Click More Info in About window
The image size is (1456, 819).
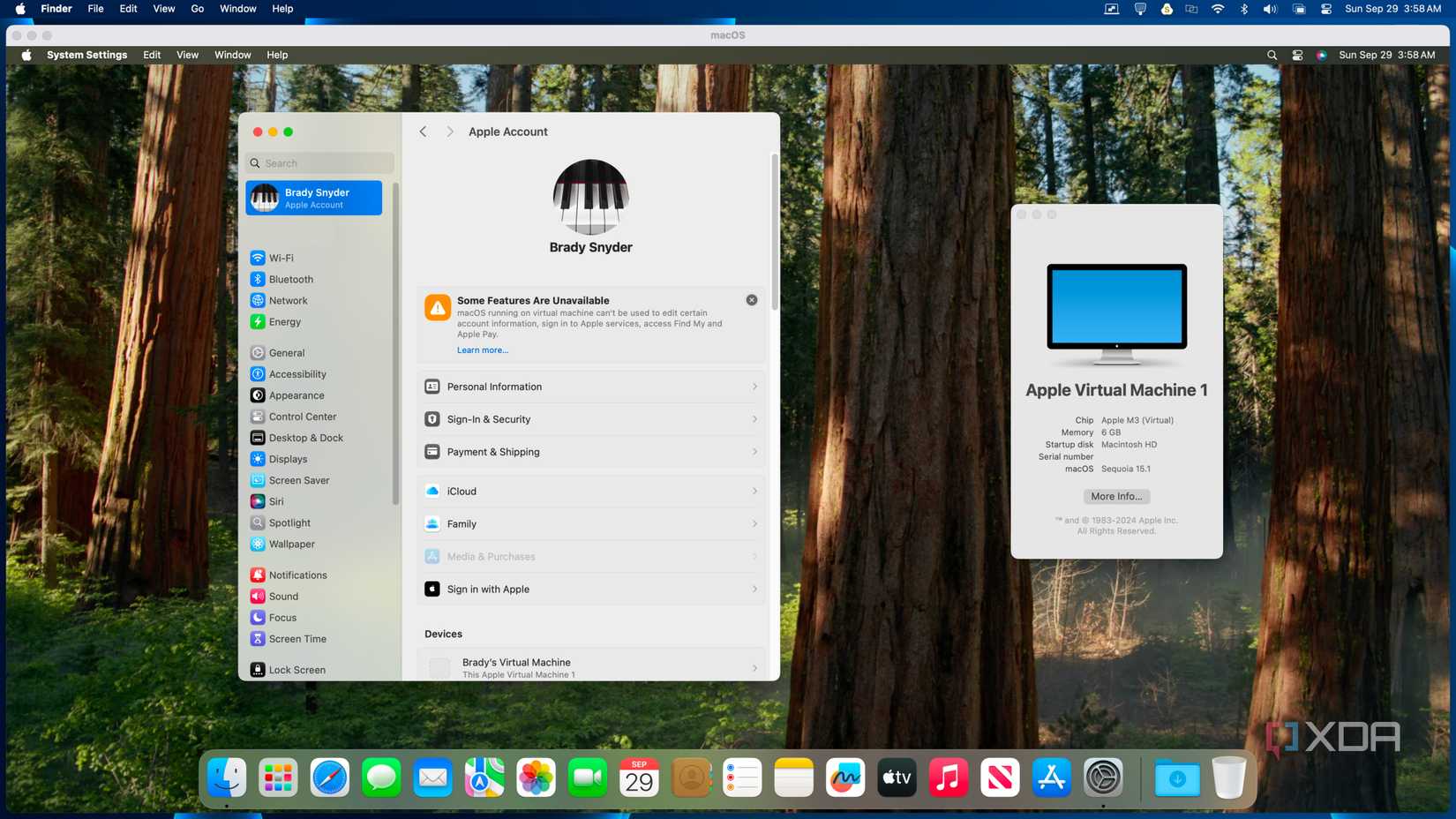(1116, 497)
